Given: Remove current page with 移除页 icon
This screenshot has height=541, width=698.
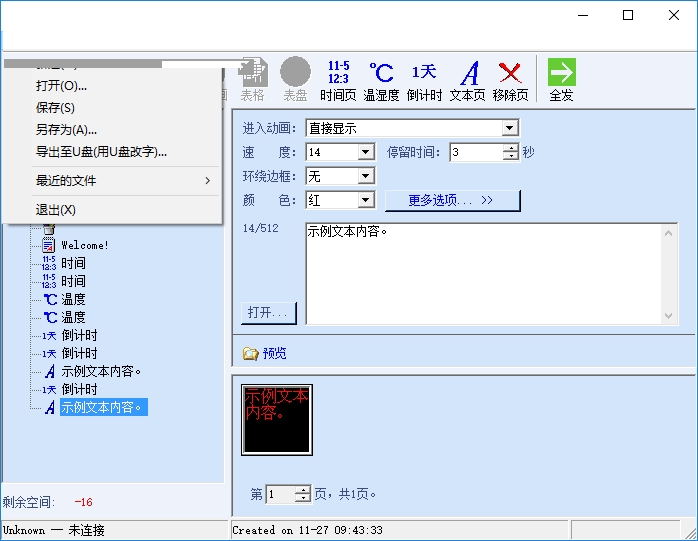Looking at the screenshot, I should (x=510, y=80).
